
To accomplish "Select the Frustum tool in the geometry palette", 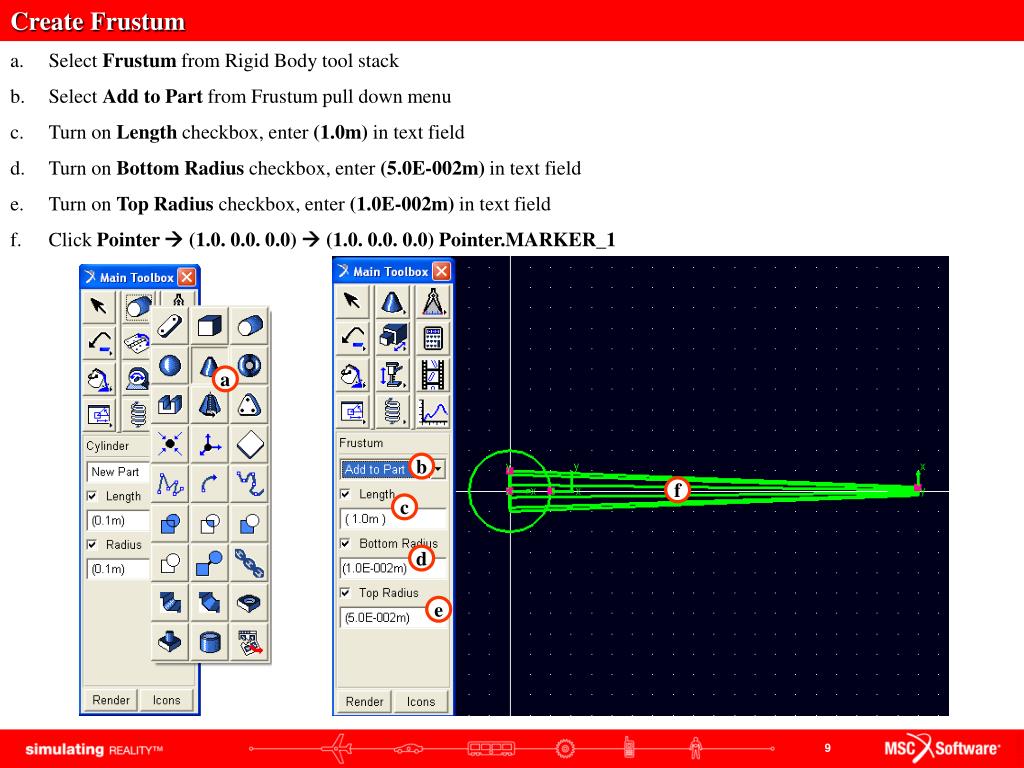I will pos(209,365).
